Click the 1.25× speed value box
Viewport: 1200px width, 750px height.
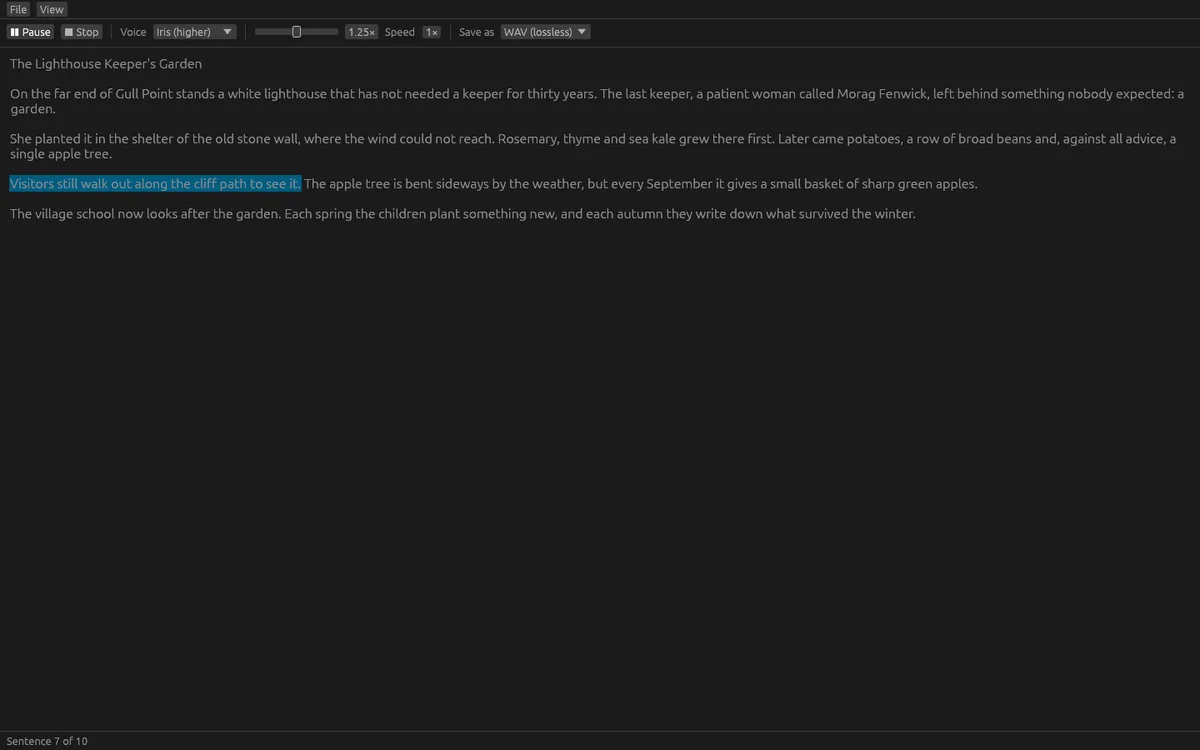tap(361, 32)
